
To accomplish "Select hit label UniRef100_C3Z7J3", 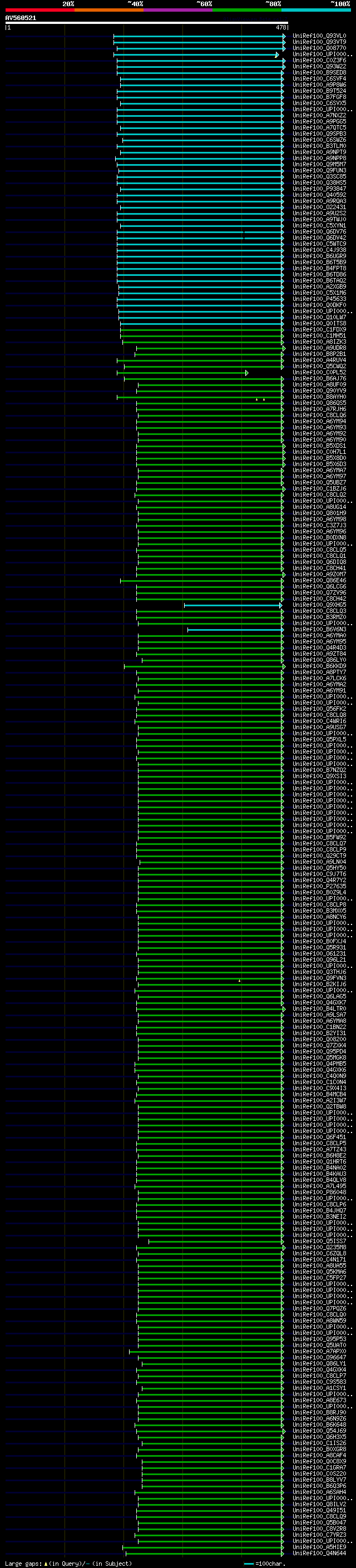I will (319, 525).
